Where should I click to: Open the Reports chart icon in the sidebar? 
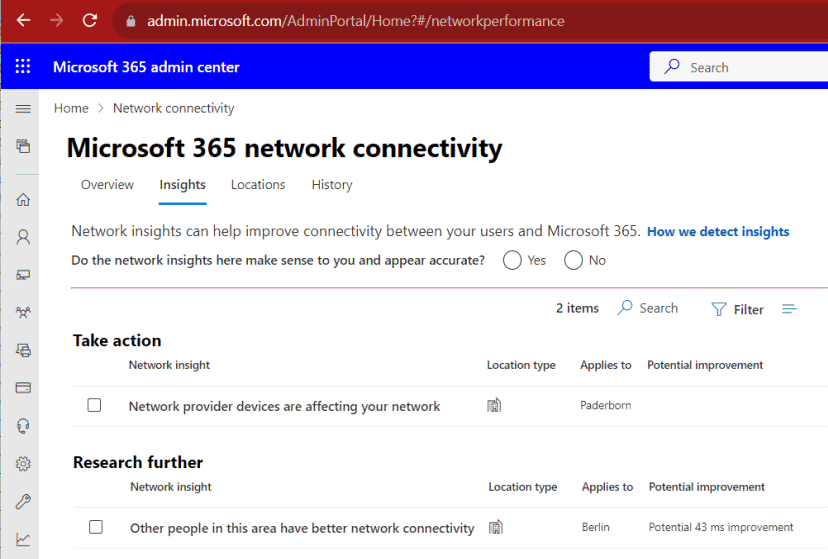tap(23, 539)
